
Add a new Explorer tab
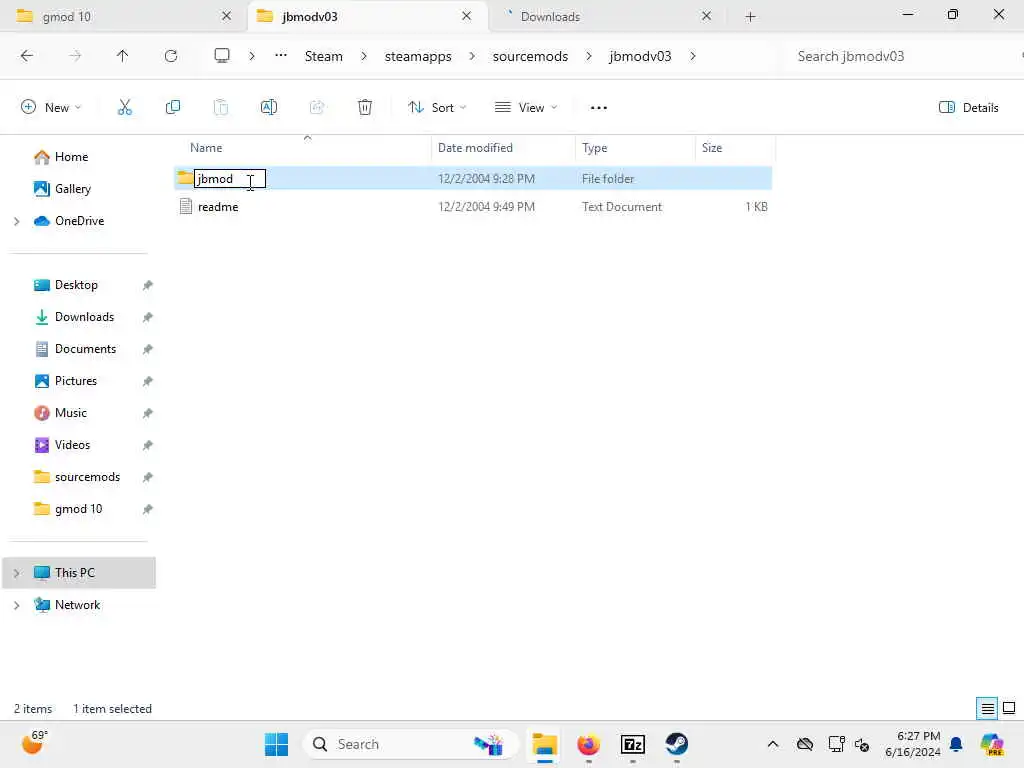tap(750, 16)
